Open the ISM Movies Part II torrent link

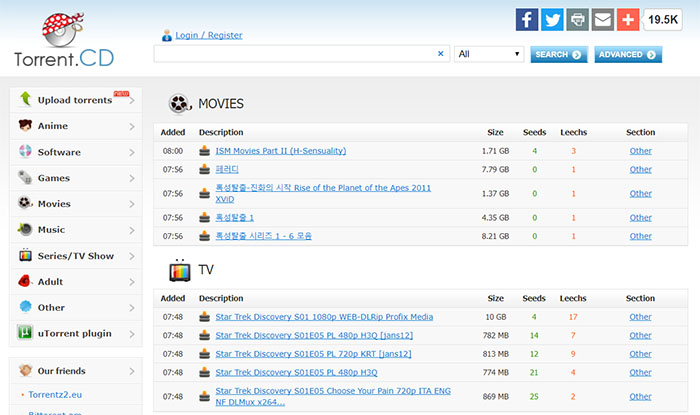(281, 151)
